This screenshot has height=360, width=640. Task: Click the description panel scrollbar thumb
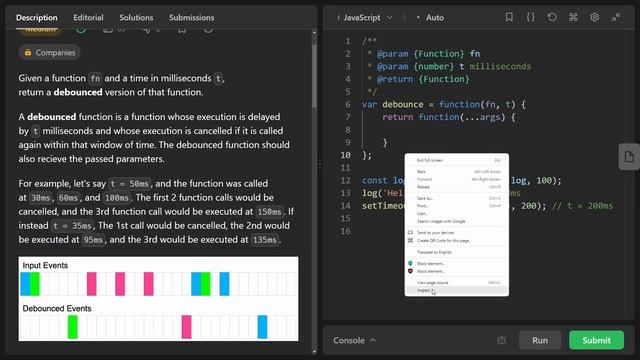click(x=314, y=76)
